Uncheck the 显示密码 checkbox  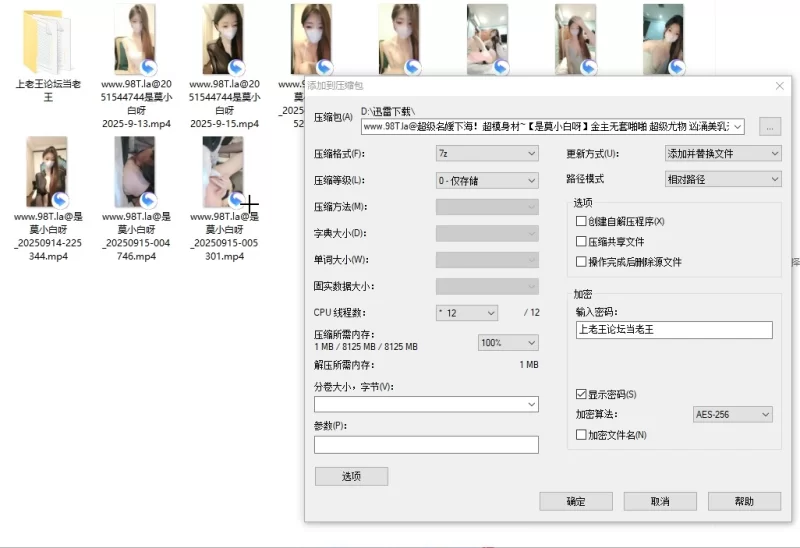coord(581,394)
